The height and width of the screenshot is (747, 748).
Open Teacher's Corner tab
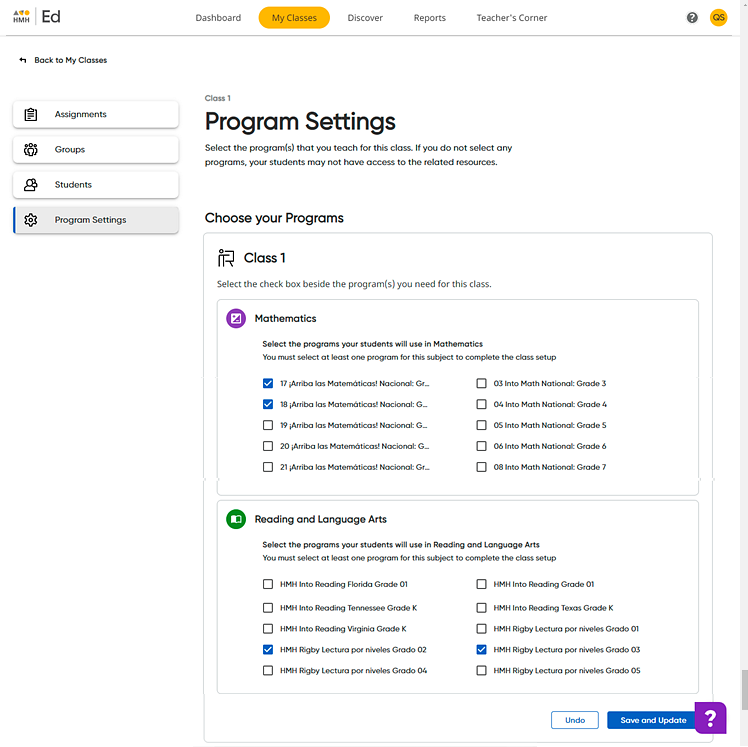click(511, 18)
